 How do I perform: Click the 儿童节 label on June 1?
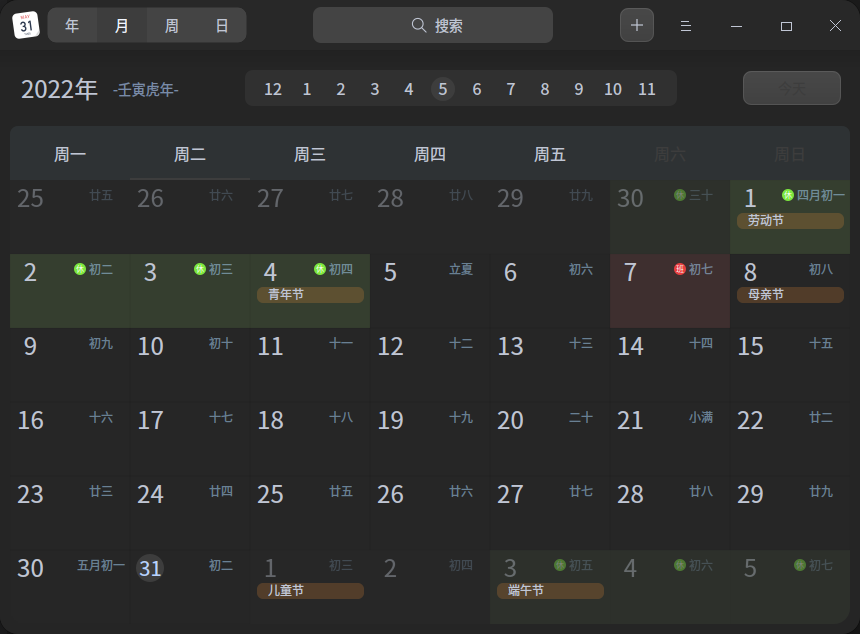point(310,591)
